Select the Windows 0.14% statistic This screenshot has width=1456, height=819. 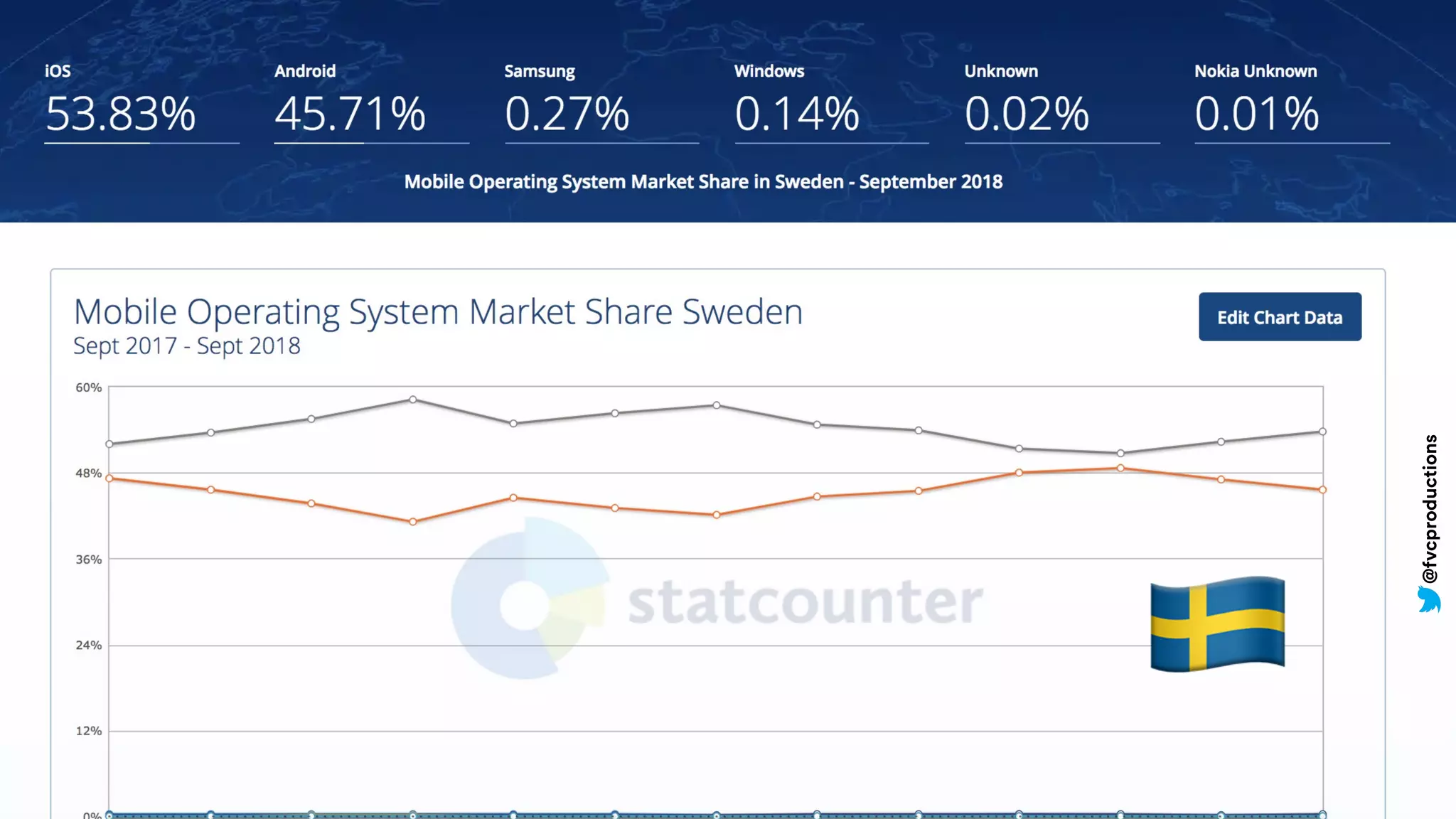(797, 114)
